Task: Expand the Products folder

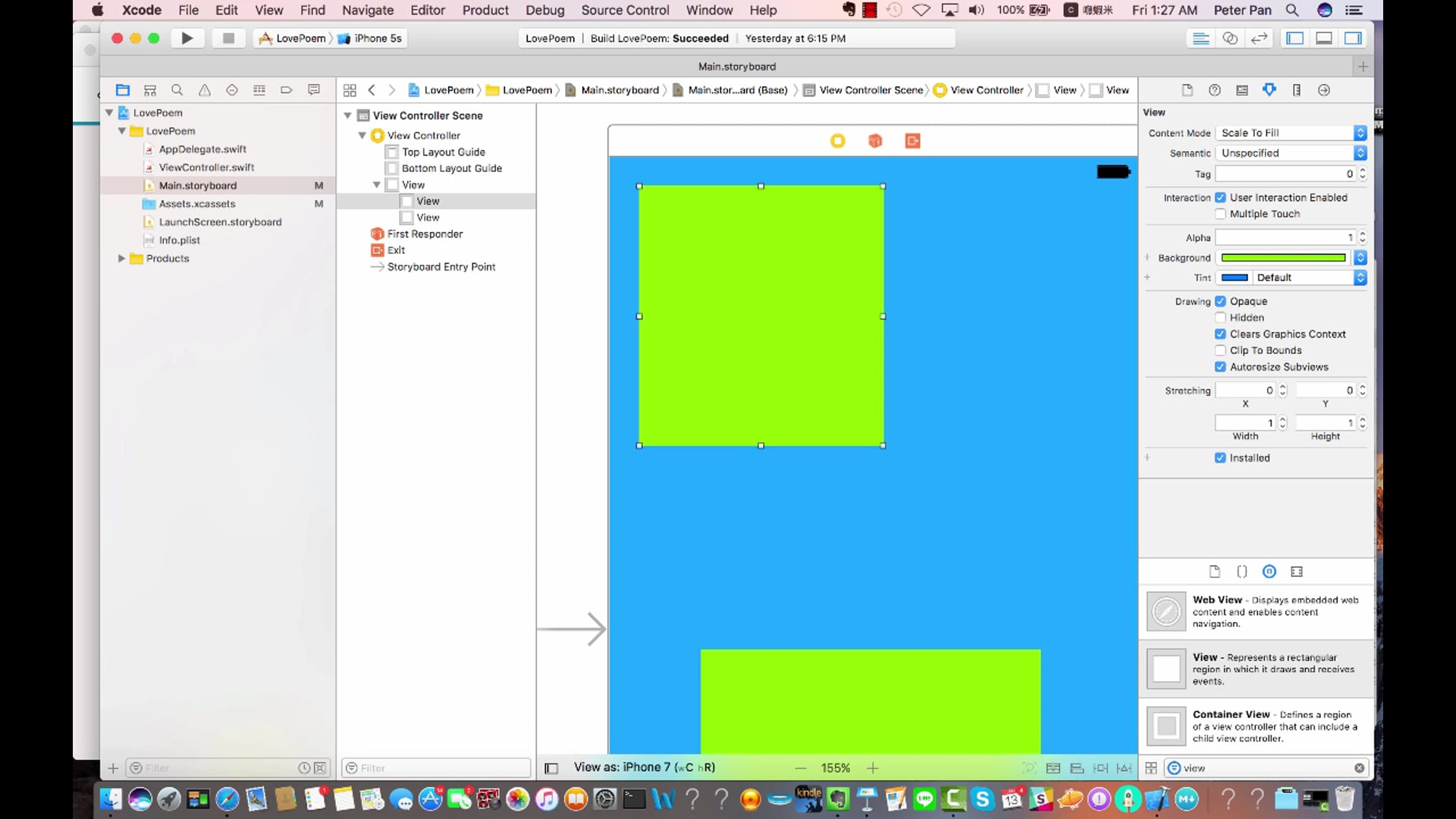Action: point(121,259)
